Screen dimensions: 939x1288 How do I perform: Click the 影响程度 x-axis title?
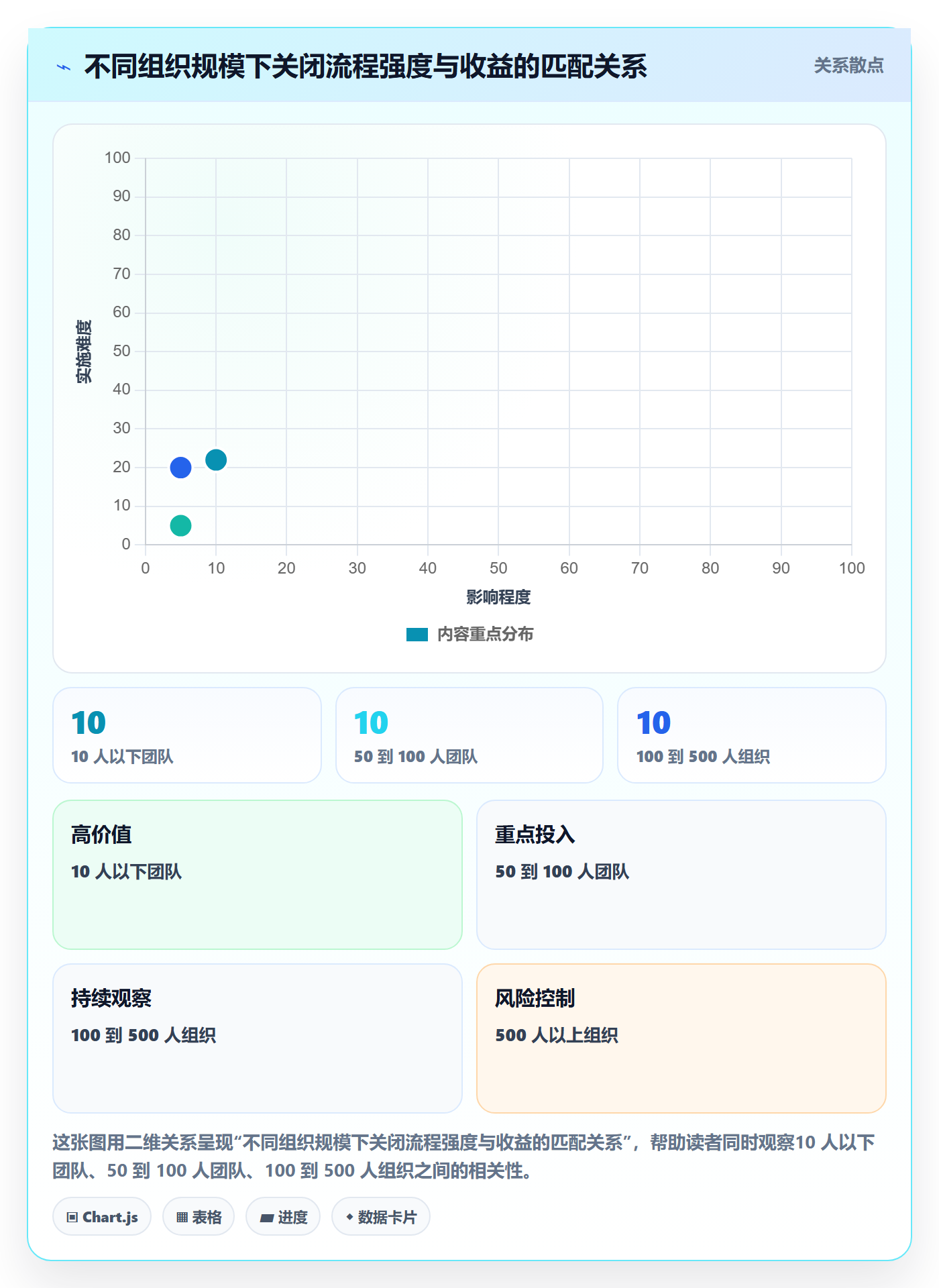(x=498, y=597)
